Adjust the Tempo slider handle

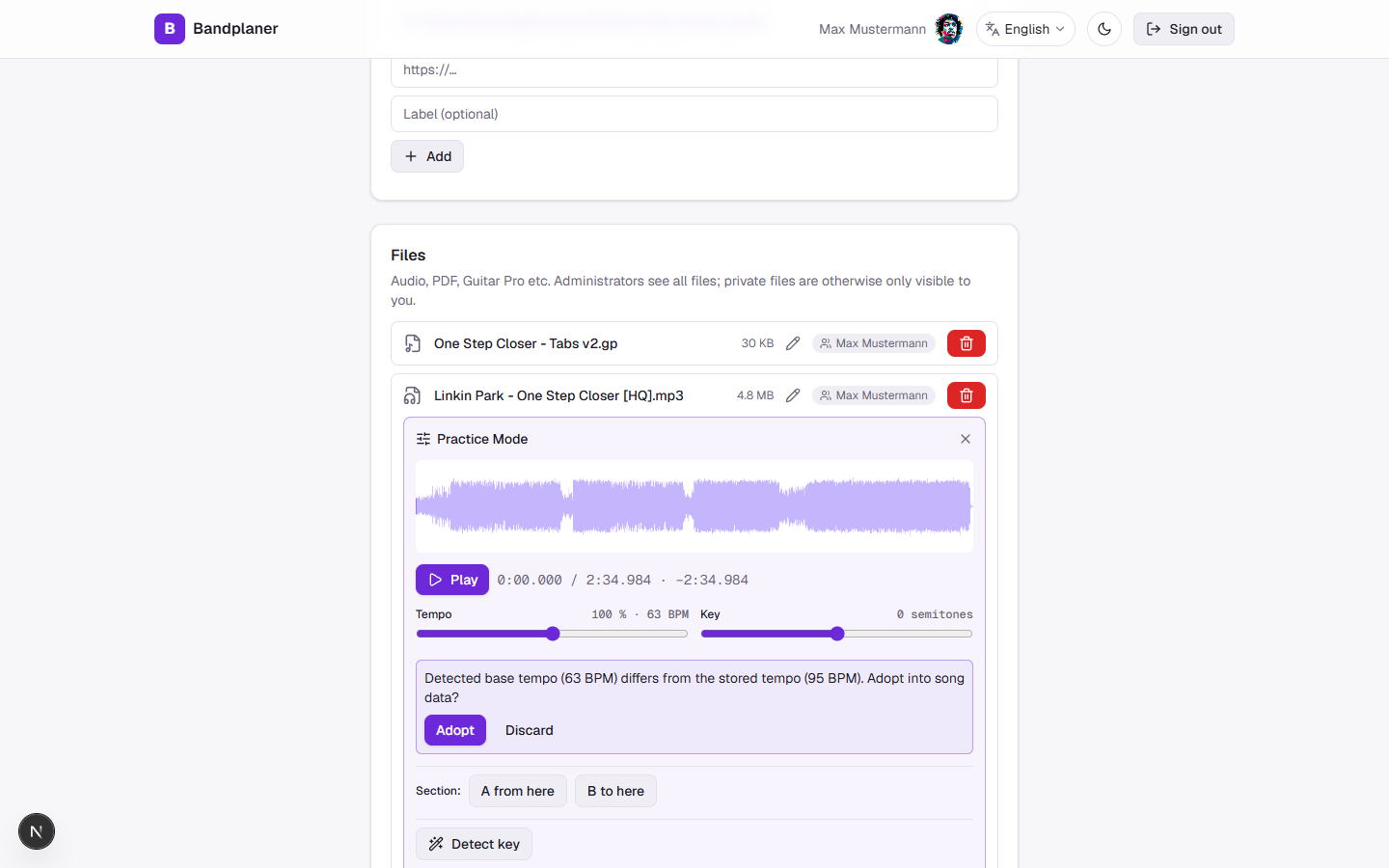click(x=553, y=634)
